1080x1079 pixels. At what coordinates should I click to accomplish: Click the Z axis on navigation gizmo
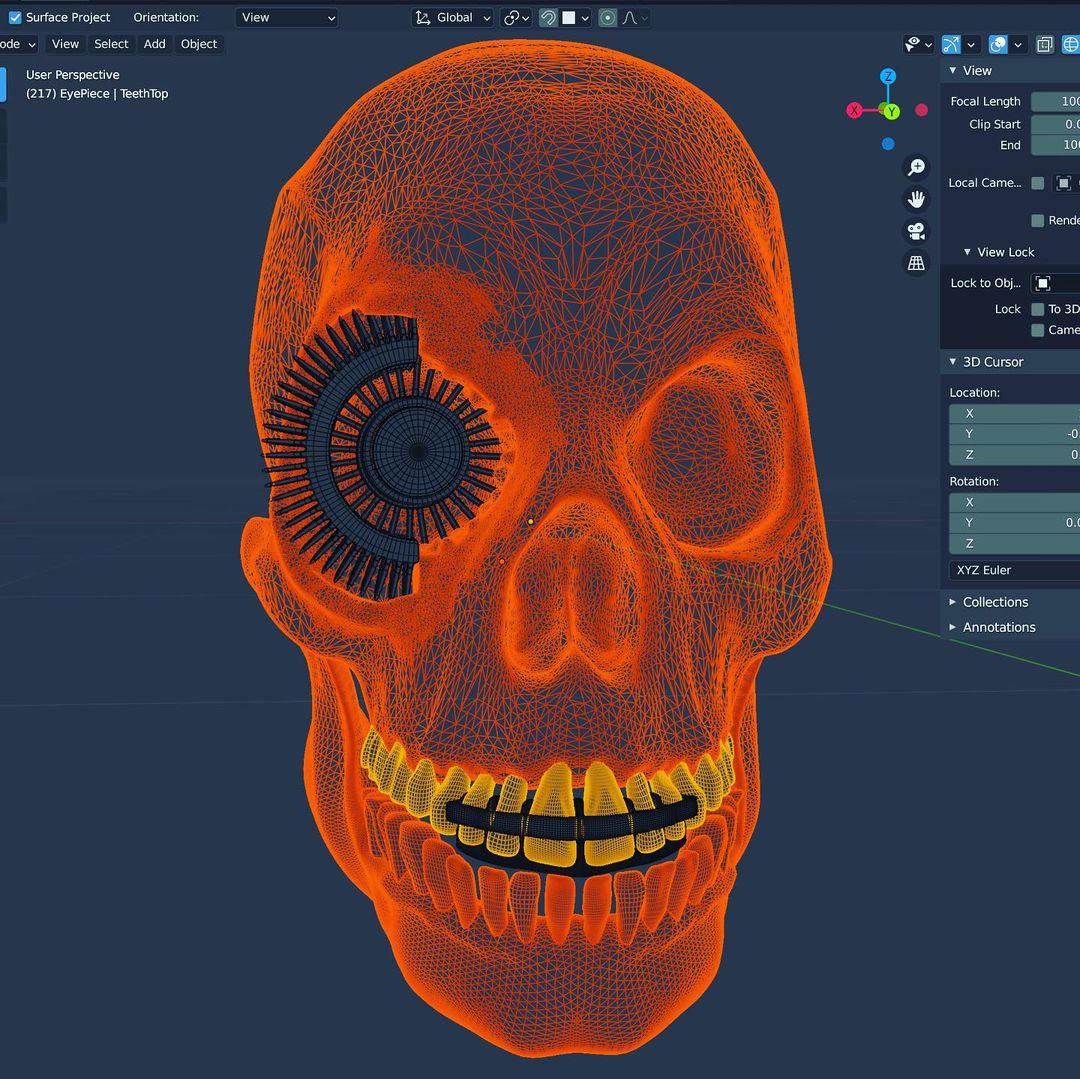click(888, 77)
